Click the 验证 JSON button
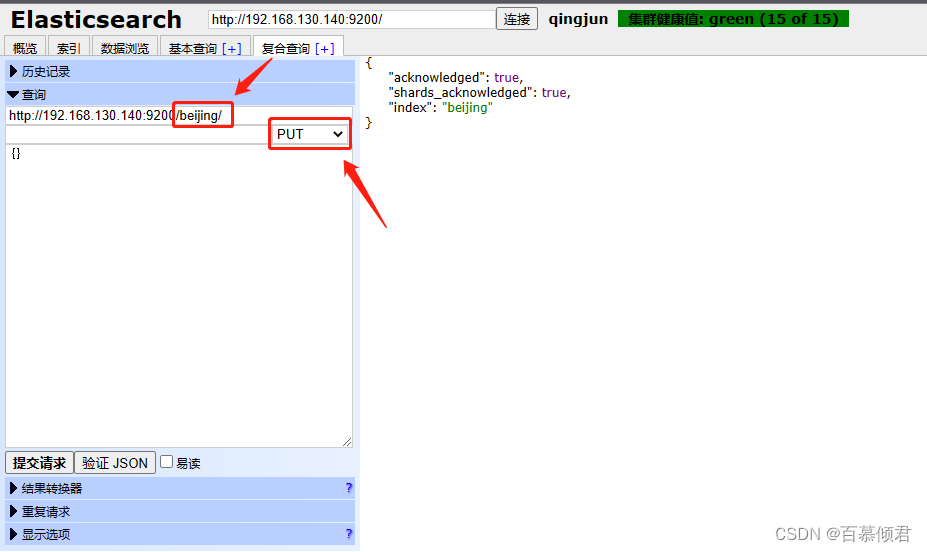The width and height of the screenshot is (927, 552). point(115,463)
